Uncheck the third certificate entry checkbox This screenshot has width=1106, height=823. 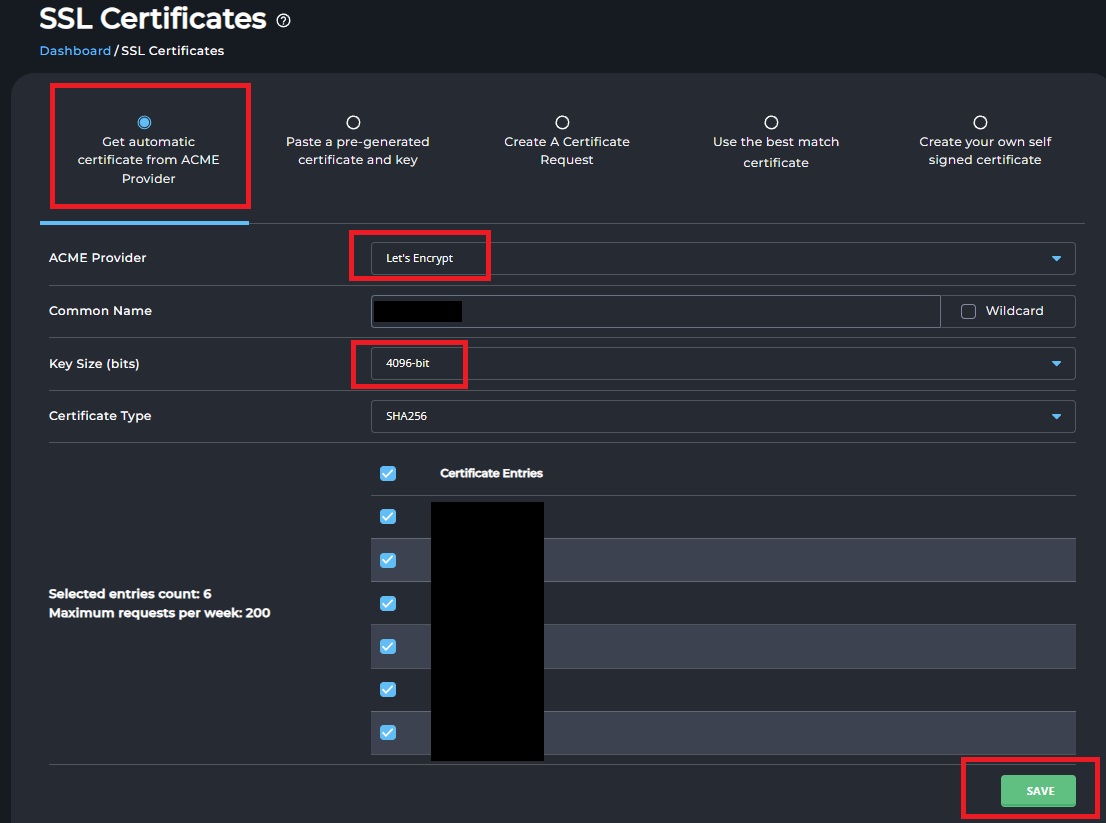click(x=388, y=603)
